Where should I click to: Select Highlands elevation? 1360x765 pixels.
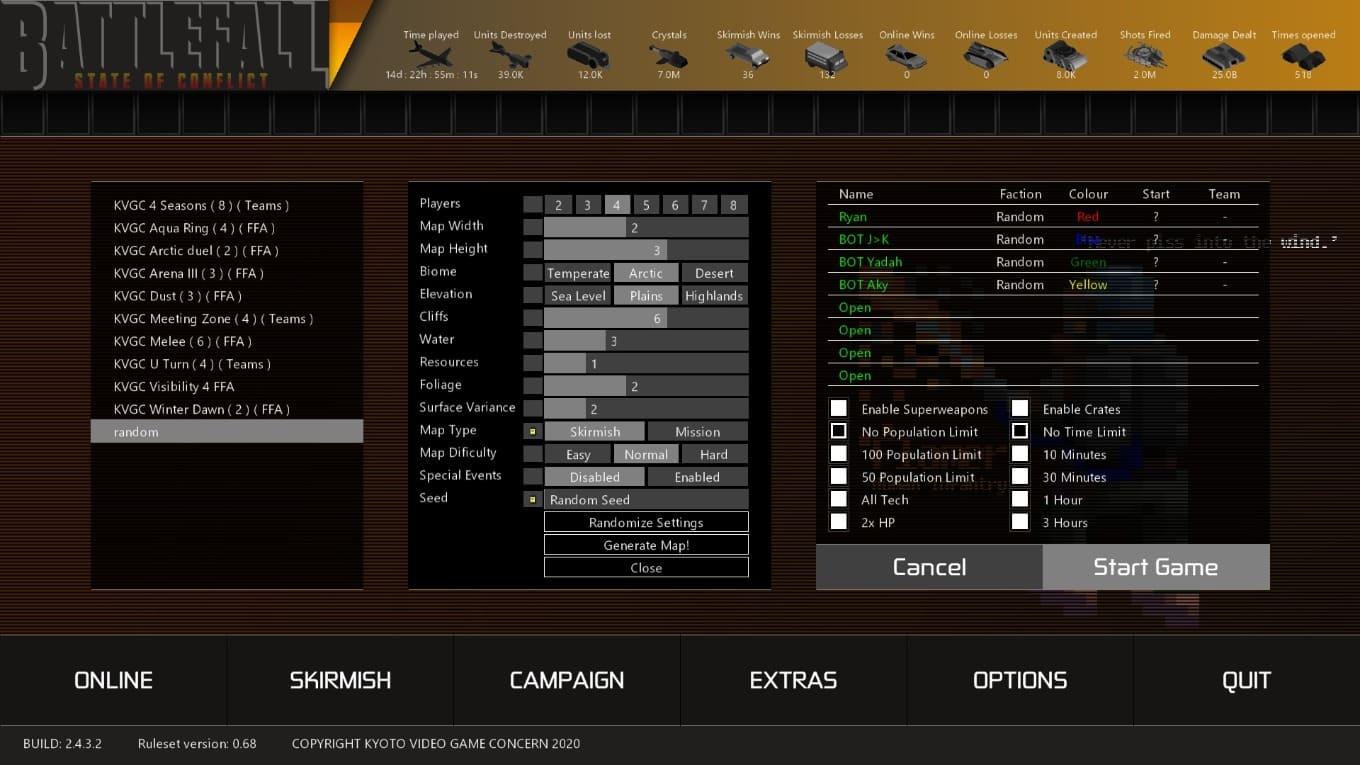pyautogui.click(x=714, y=295)
